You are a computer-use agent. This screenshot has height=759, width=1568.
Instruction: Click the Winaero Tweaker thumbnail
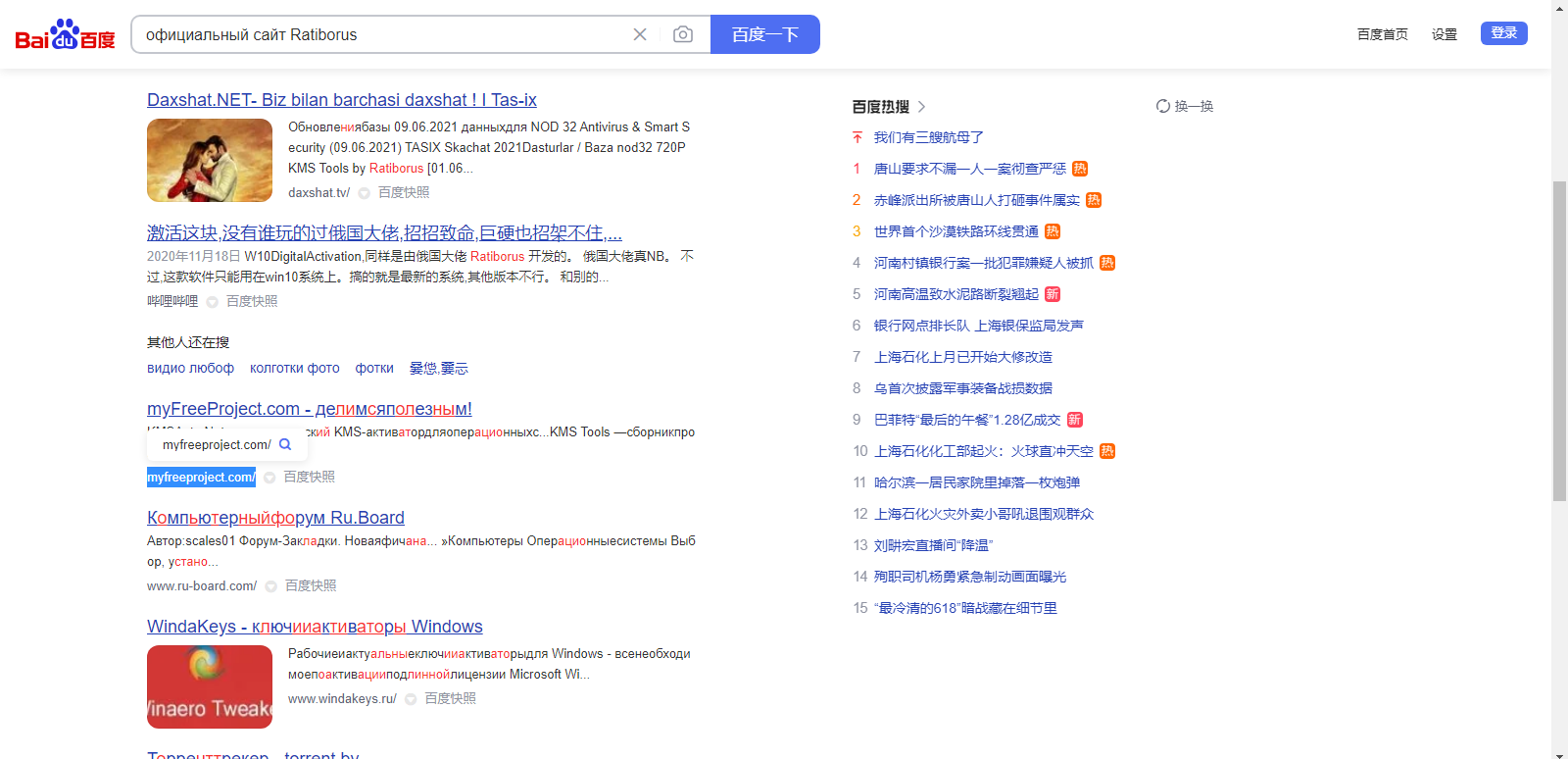click(210, 686)
